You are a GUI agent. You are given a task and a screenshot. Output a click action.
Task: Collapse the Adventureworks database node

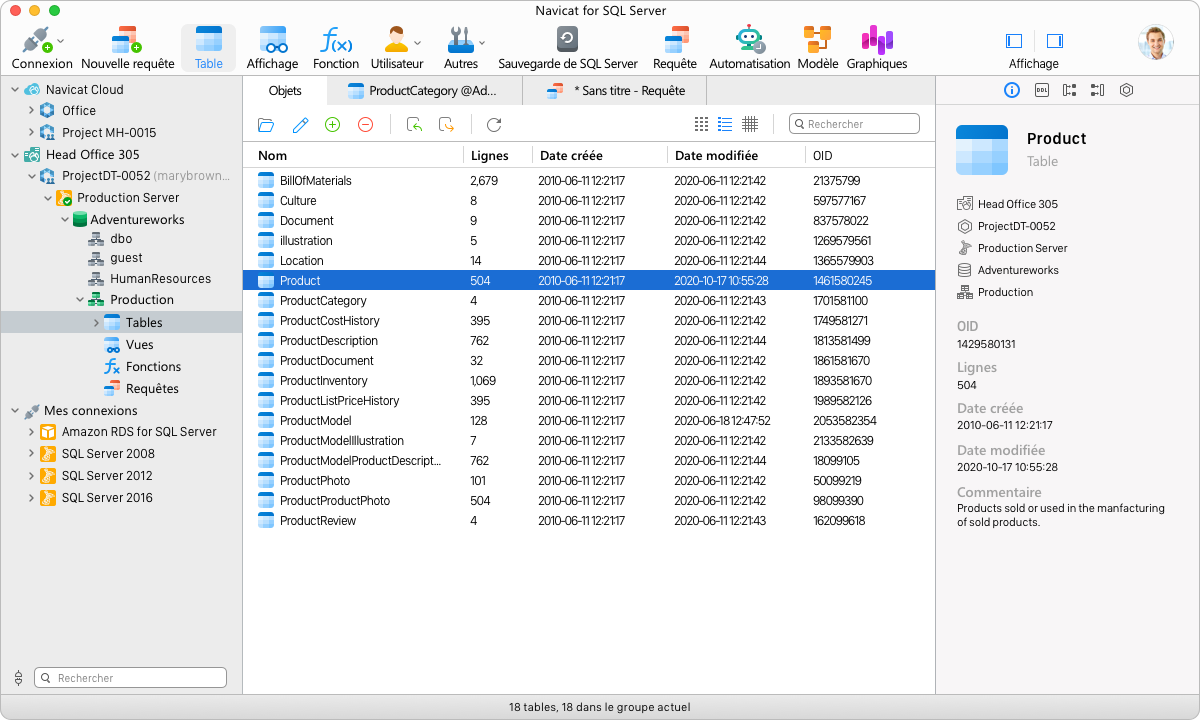(65, 220)
